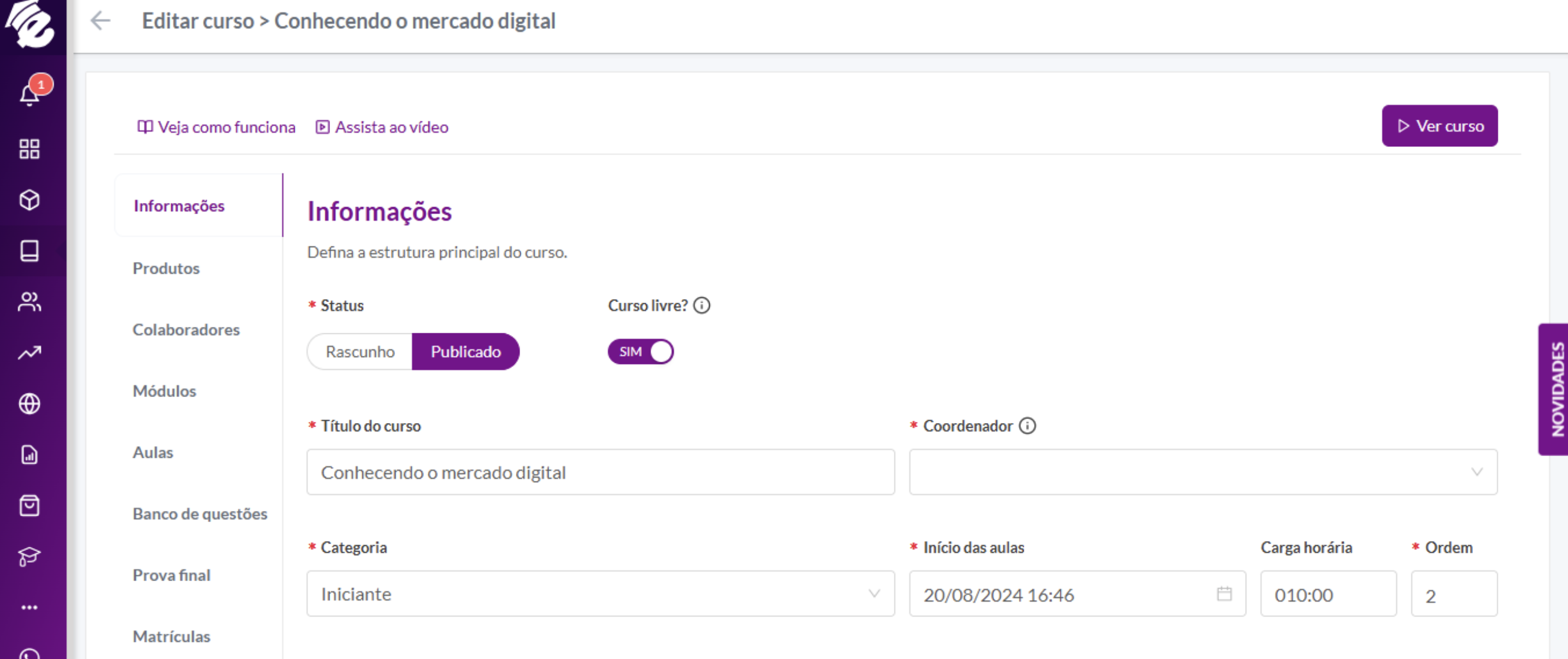Open the products cube icon in sidebar
1568x659 pixels.
tap(29, 199)
